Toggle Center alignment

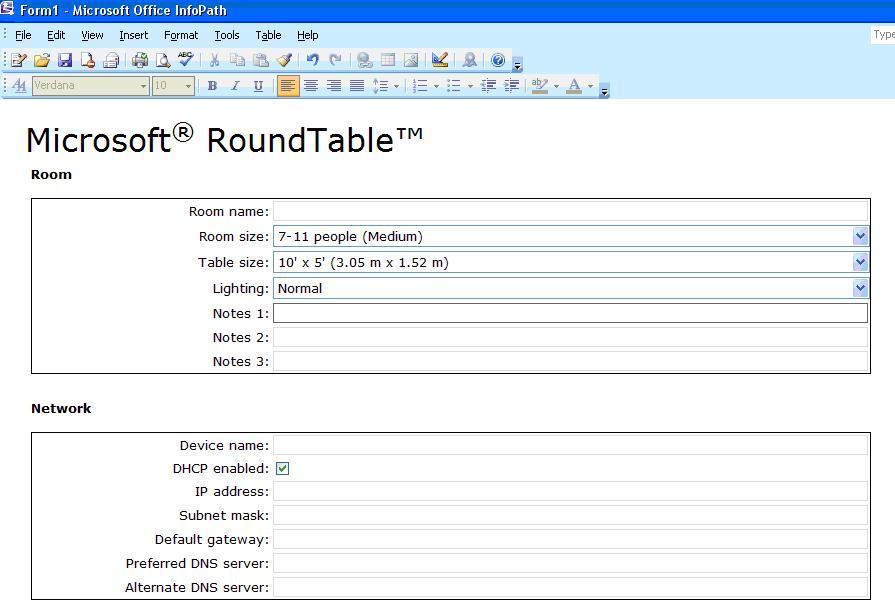coord(311,86)
